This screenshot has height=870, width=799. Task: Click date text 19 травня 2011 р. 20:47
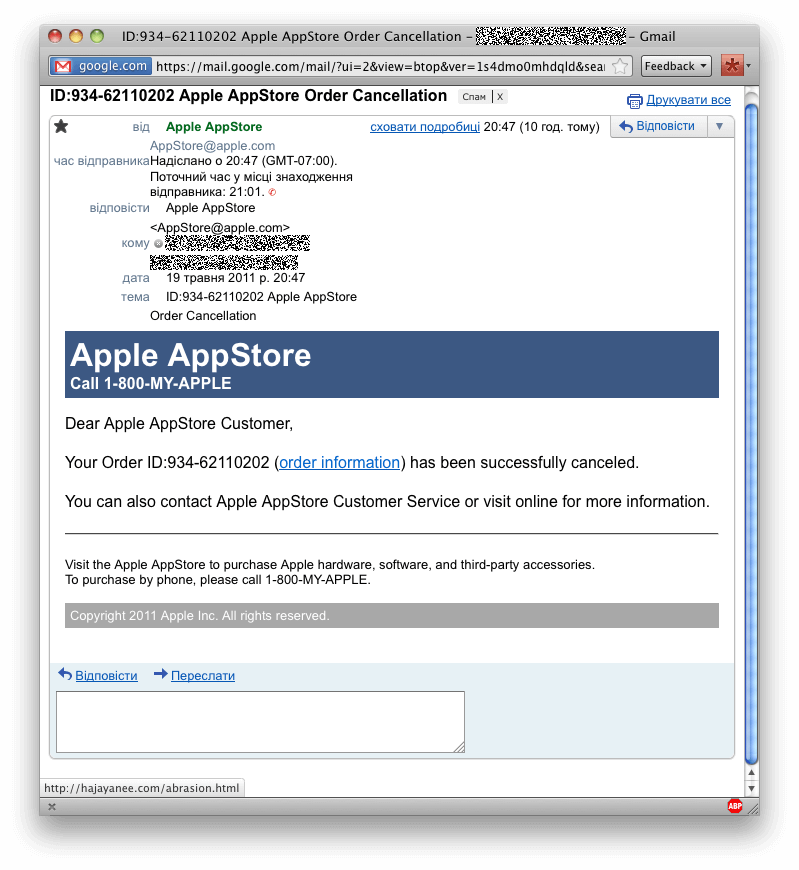coord(235,277)
